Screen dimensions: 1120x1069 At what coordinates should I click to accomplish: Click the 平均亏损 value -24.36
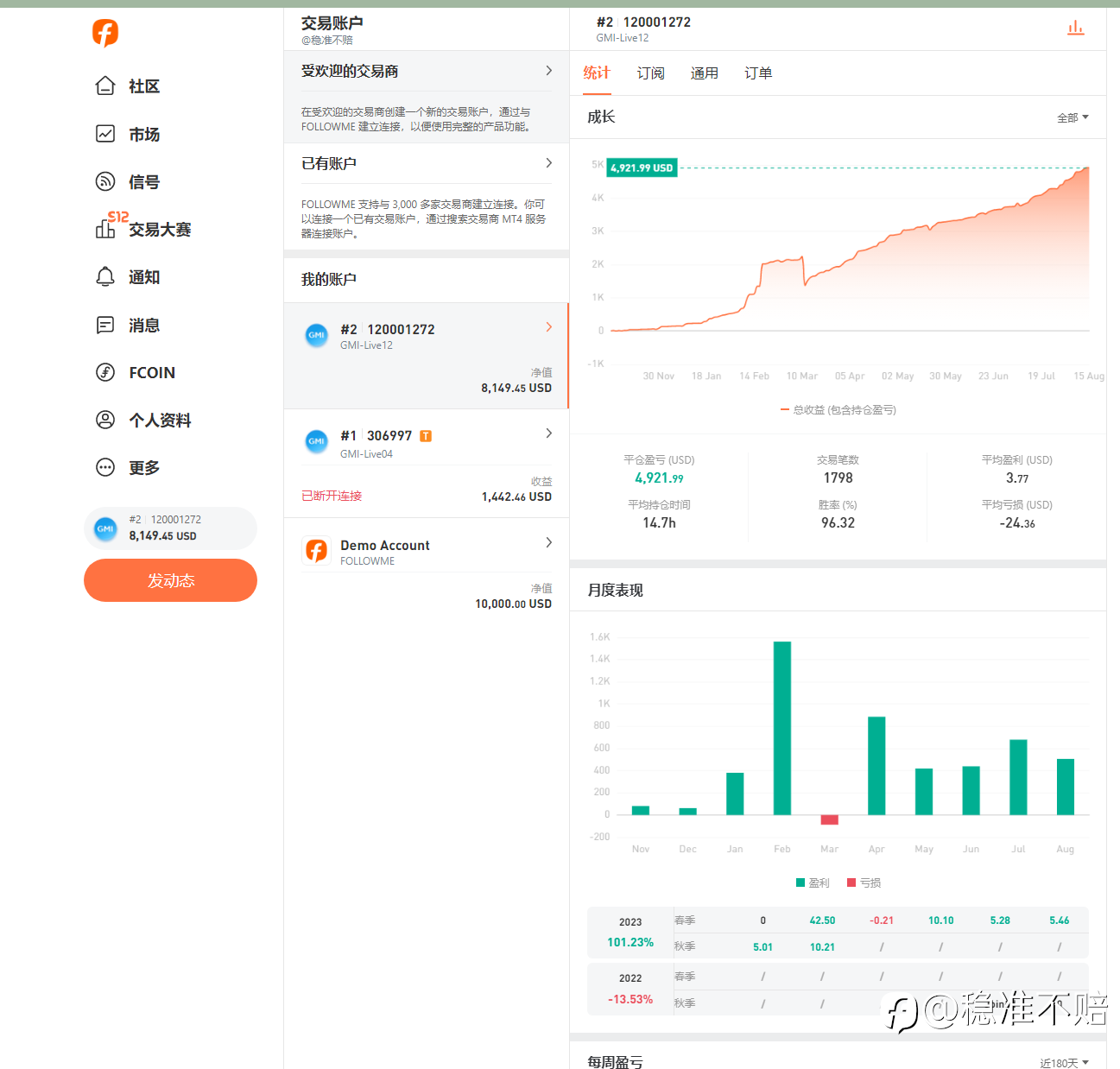(1017, 523)
